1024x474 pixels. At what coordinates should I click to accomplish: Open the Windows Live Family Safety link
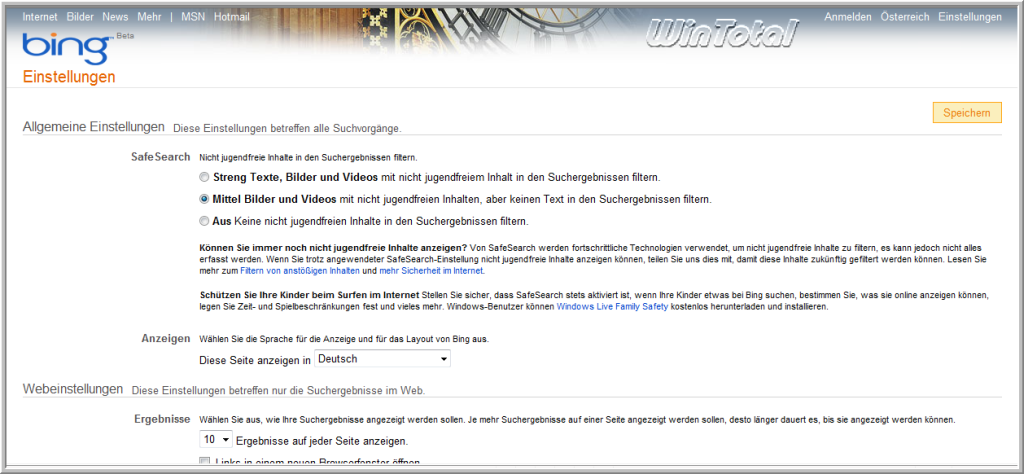pyautogui.click(x=612, y=306)
